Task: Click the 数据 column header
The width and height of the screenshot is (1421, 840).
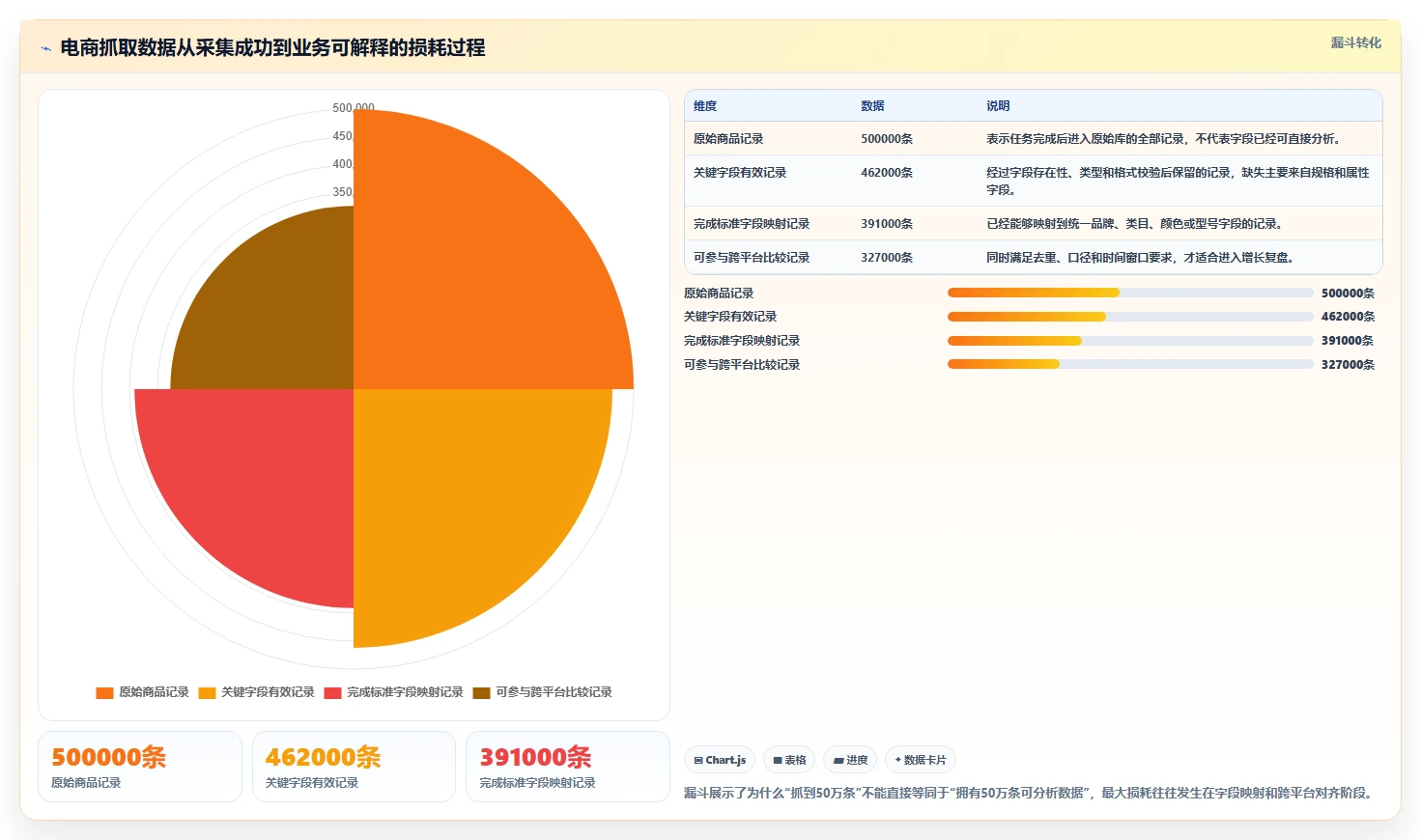Action: point(872,106)
